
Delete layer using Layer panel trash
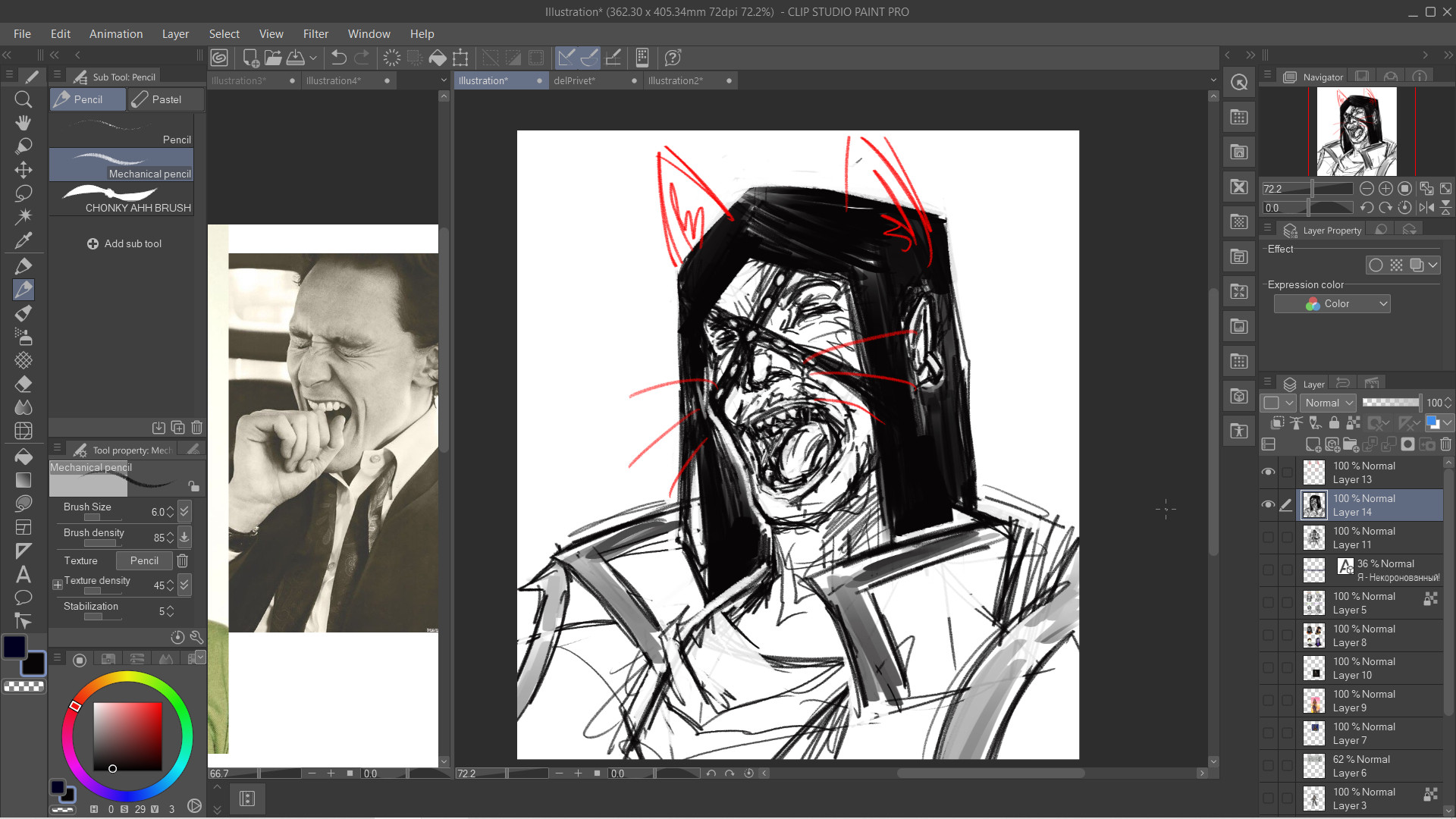click(1446, 444)
